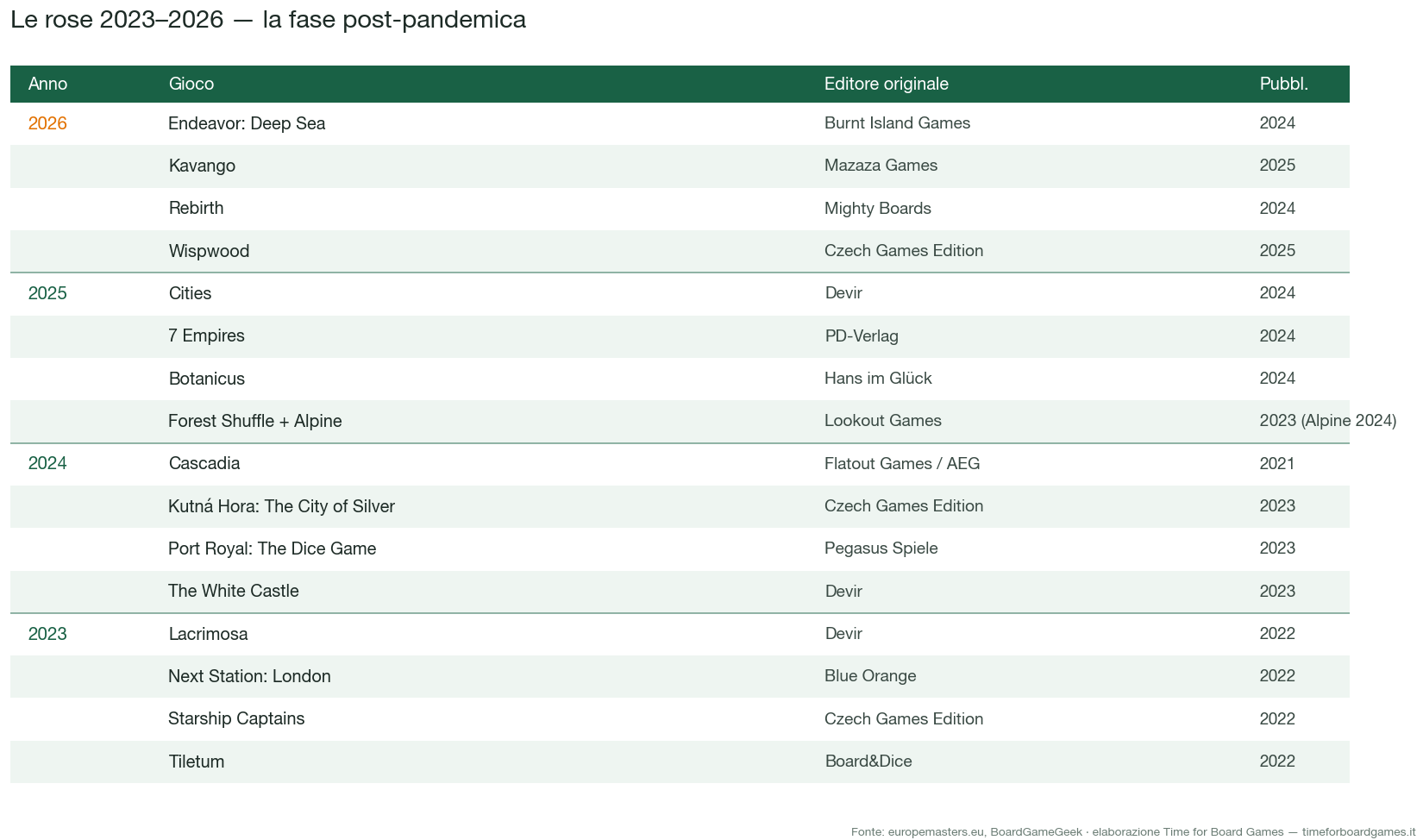Select the Cascadia game entry
The height and width of the screenshot is (840, 1423).
tap(204, 463)
